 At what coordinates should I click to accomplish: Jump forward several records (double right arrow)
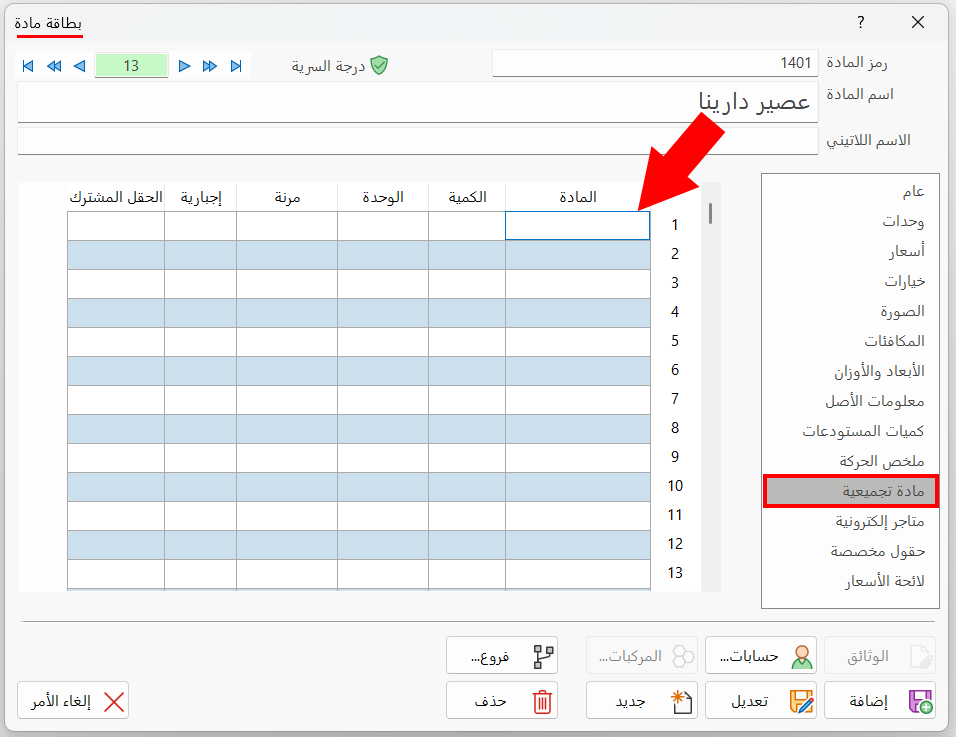tap(210, 66)
